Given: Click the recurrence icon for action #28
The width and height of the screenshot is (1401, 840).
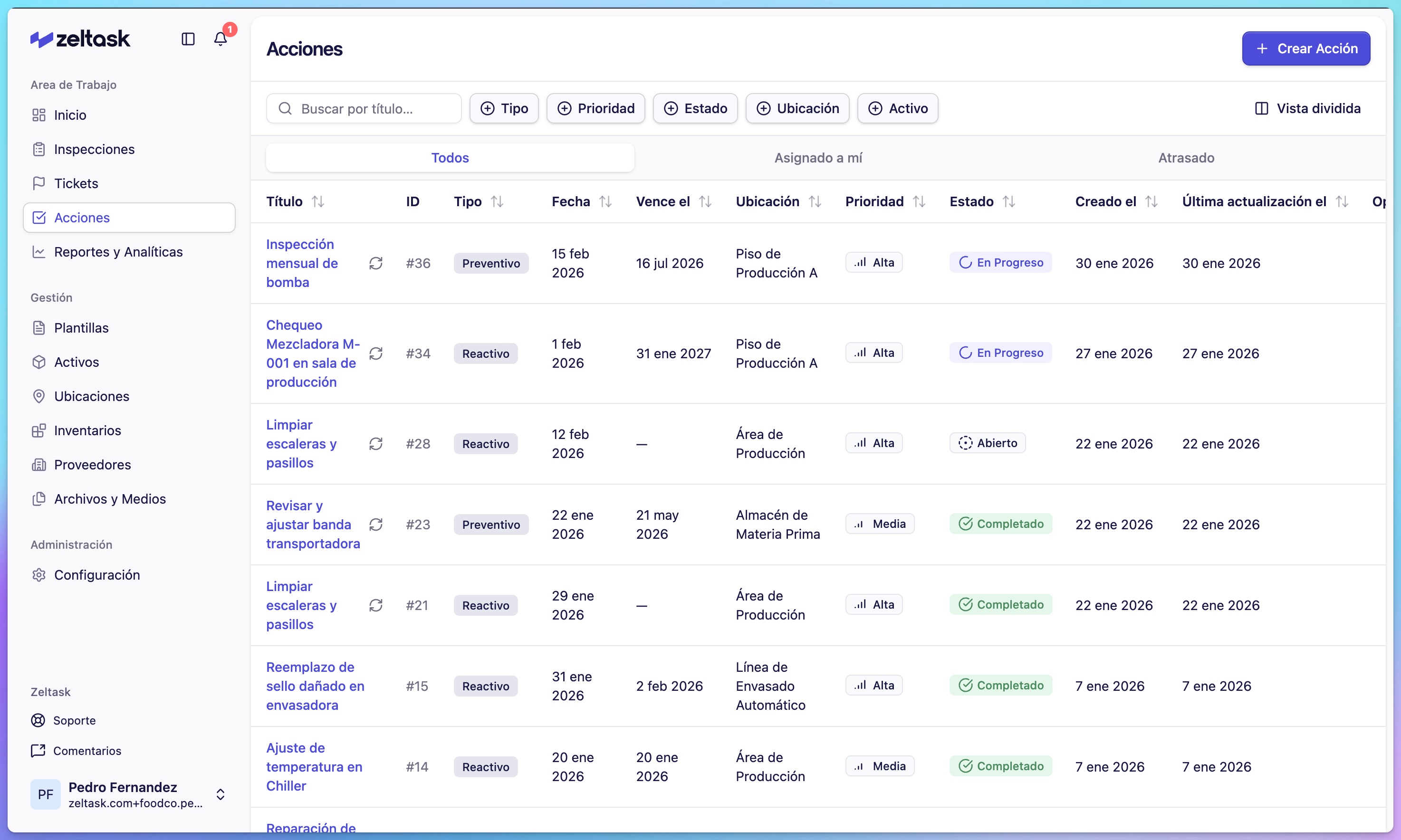Looking at the screenshot, I should [x=376, y=444].
